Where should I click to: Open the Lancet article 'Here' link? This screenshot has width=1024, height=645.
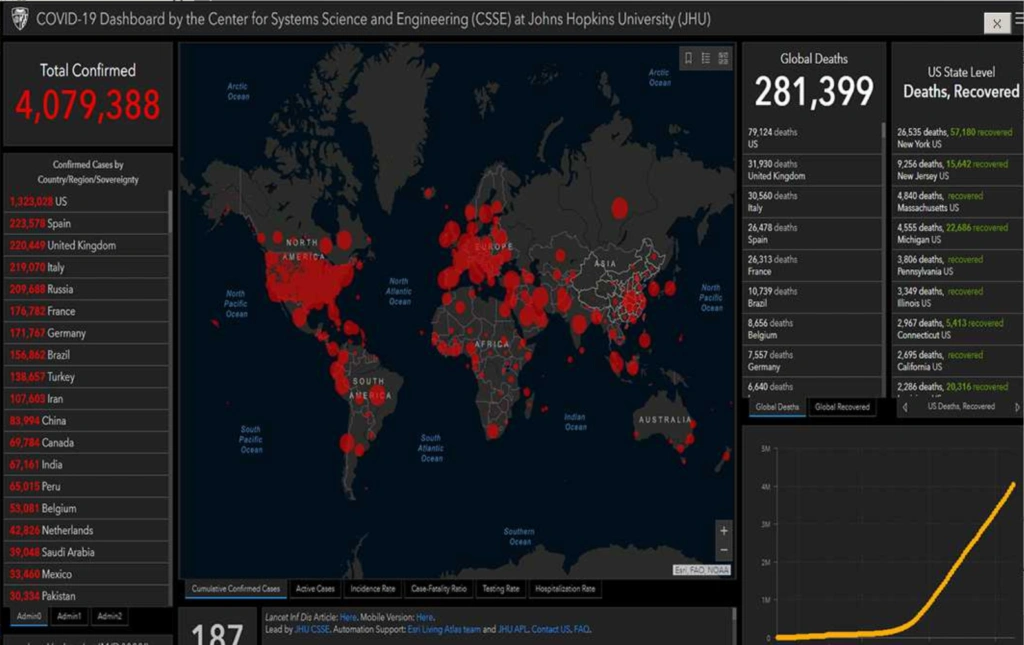click(348, 617)
